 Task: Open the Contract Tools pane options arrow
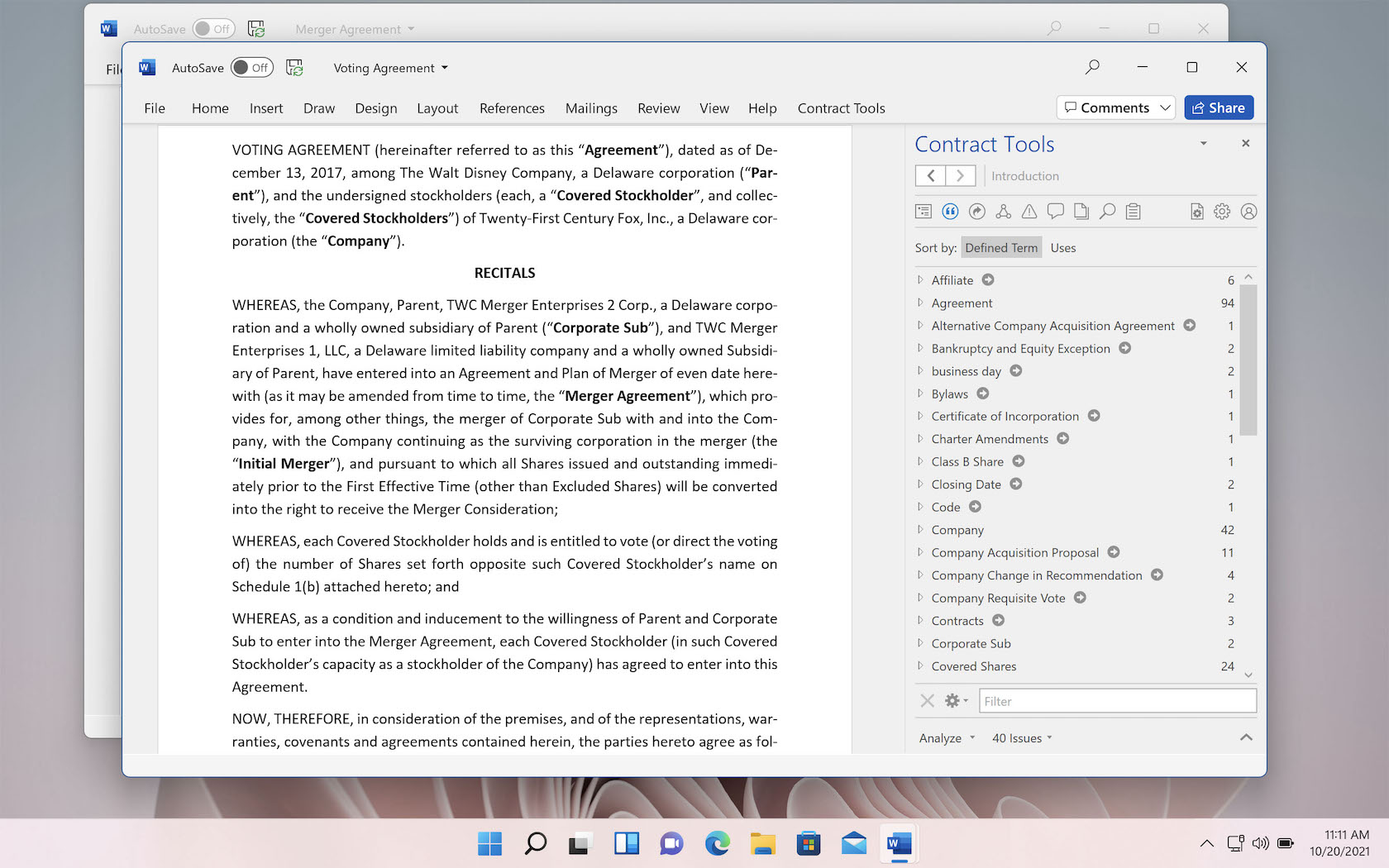[1204, 144]
